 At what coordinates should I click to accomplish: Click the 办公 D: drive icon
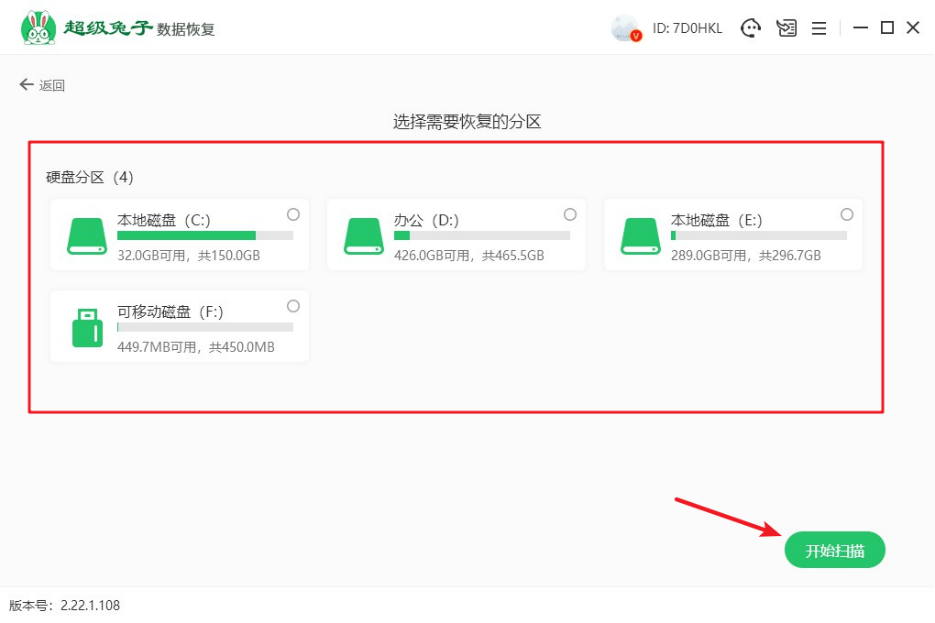(364, 236)
